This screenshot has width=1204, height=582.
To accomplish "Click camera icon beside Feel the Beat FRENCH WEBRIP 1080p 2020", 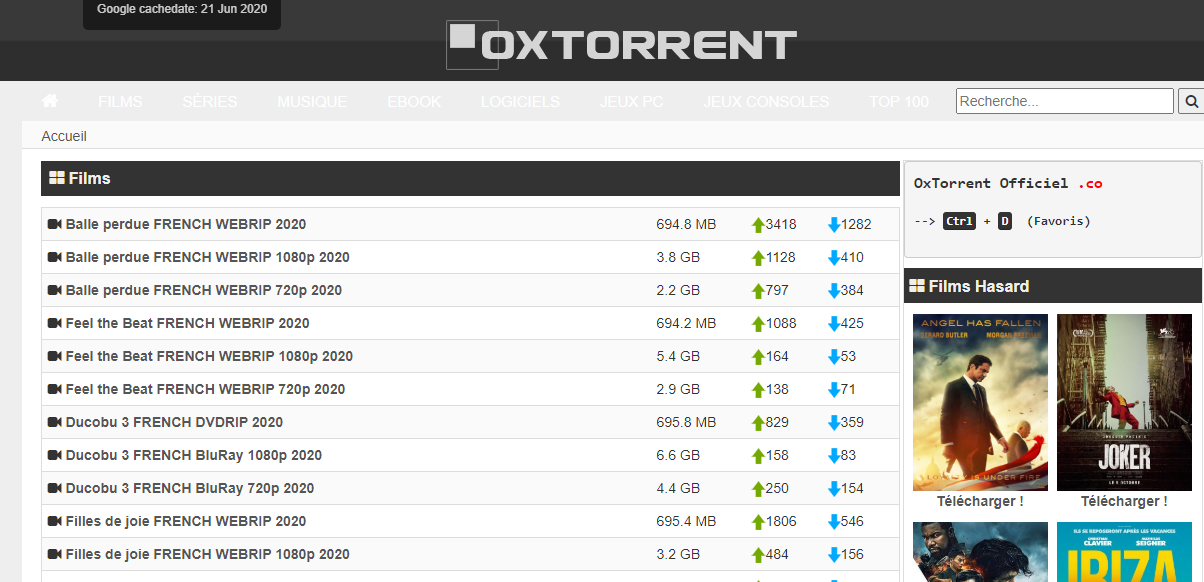I will pyautogui.click(x=55, y=356).
